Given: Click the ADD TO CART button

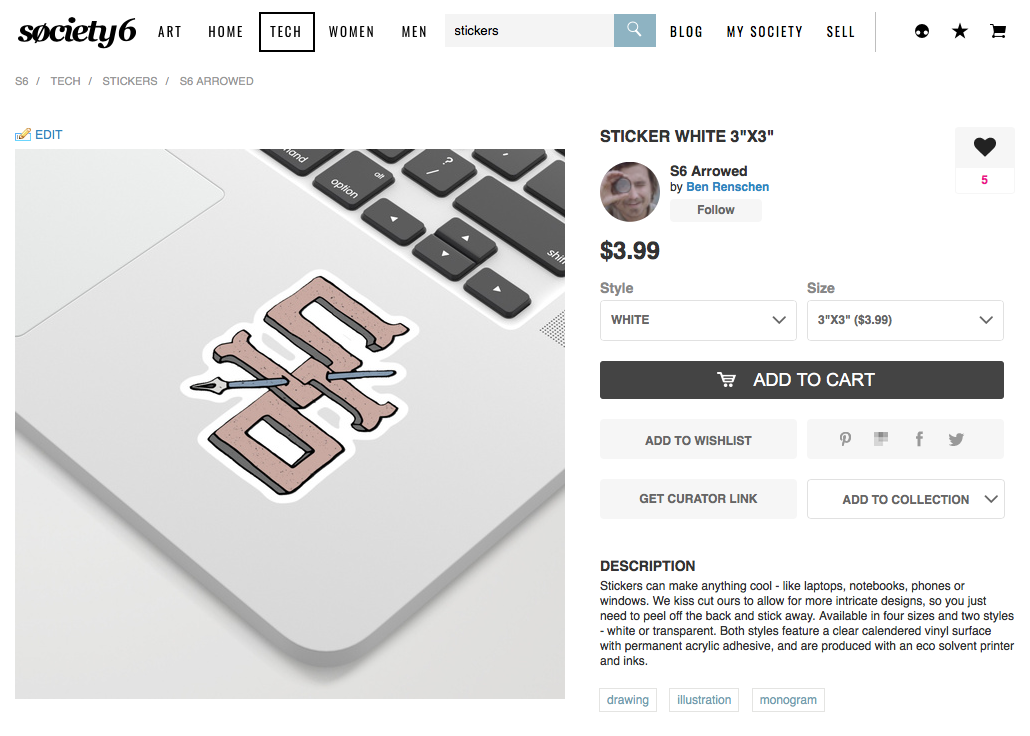Looking at the screenshot, I should [801, 379].
